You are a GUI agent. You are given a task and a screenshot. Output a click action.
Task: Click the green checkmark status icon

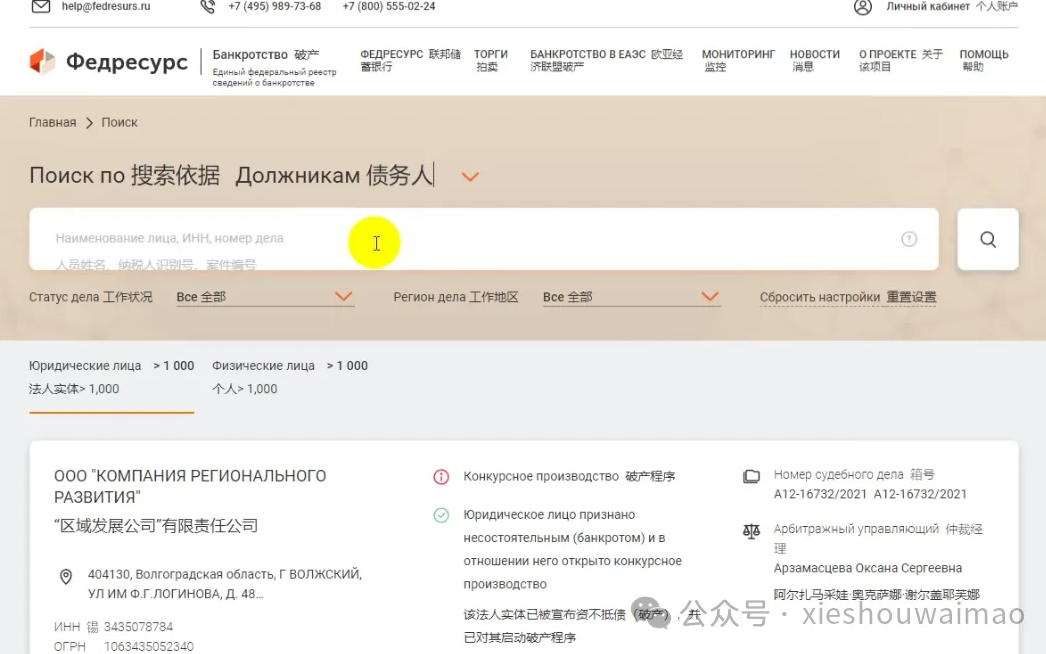441,515
